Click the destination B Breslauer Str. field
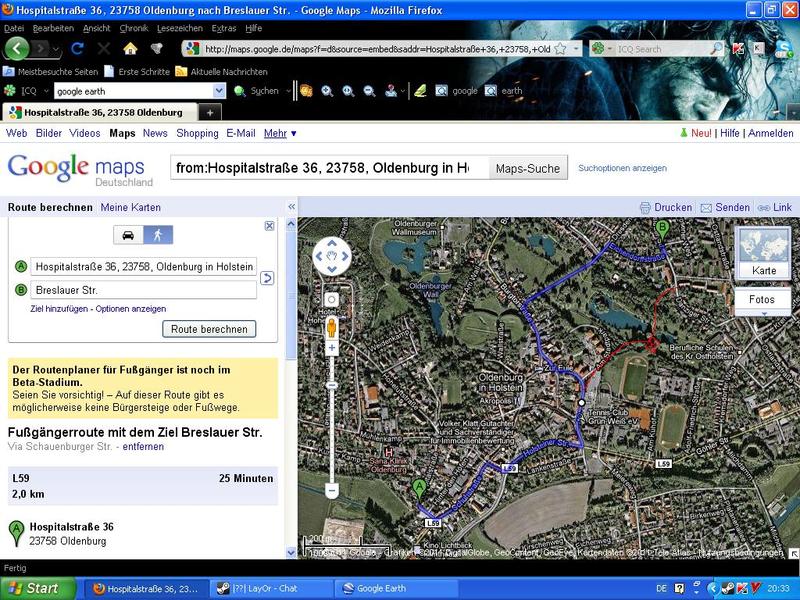The width and height of the screenshot is (800, 600). pyautogui.click(x=143, y=290)
